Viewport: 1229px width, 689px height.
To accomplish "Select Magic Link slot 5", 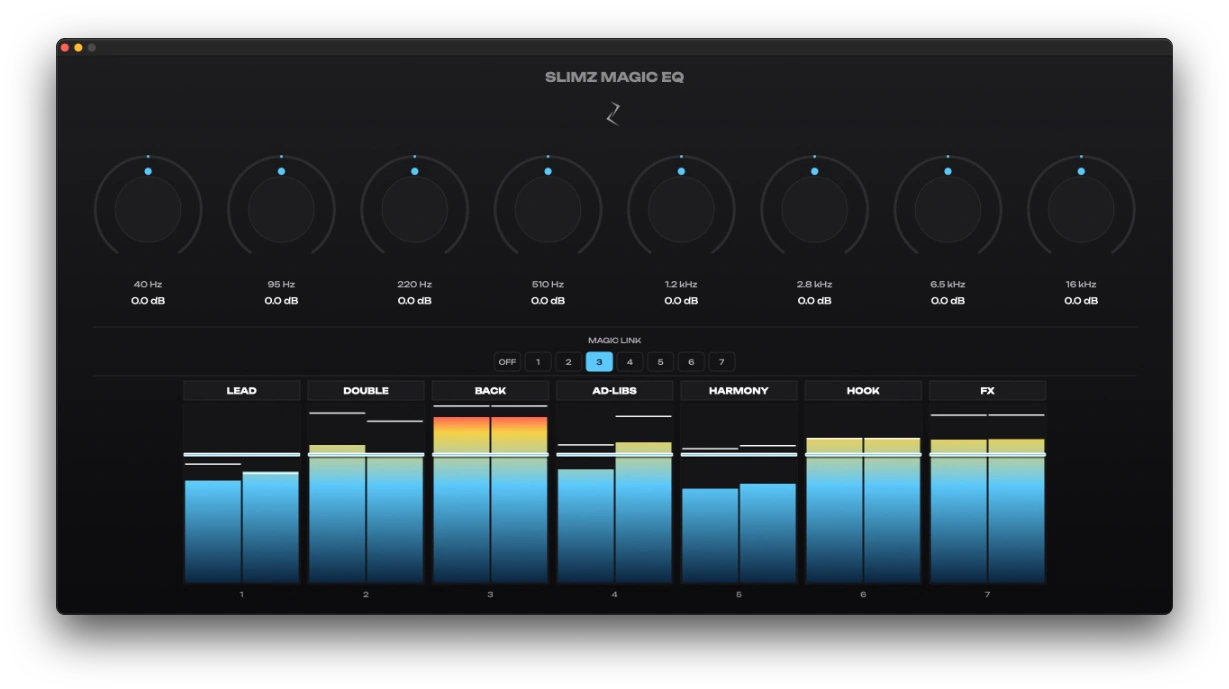I will tap(660, 362).
